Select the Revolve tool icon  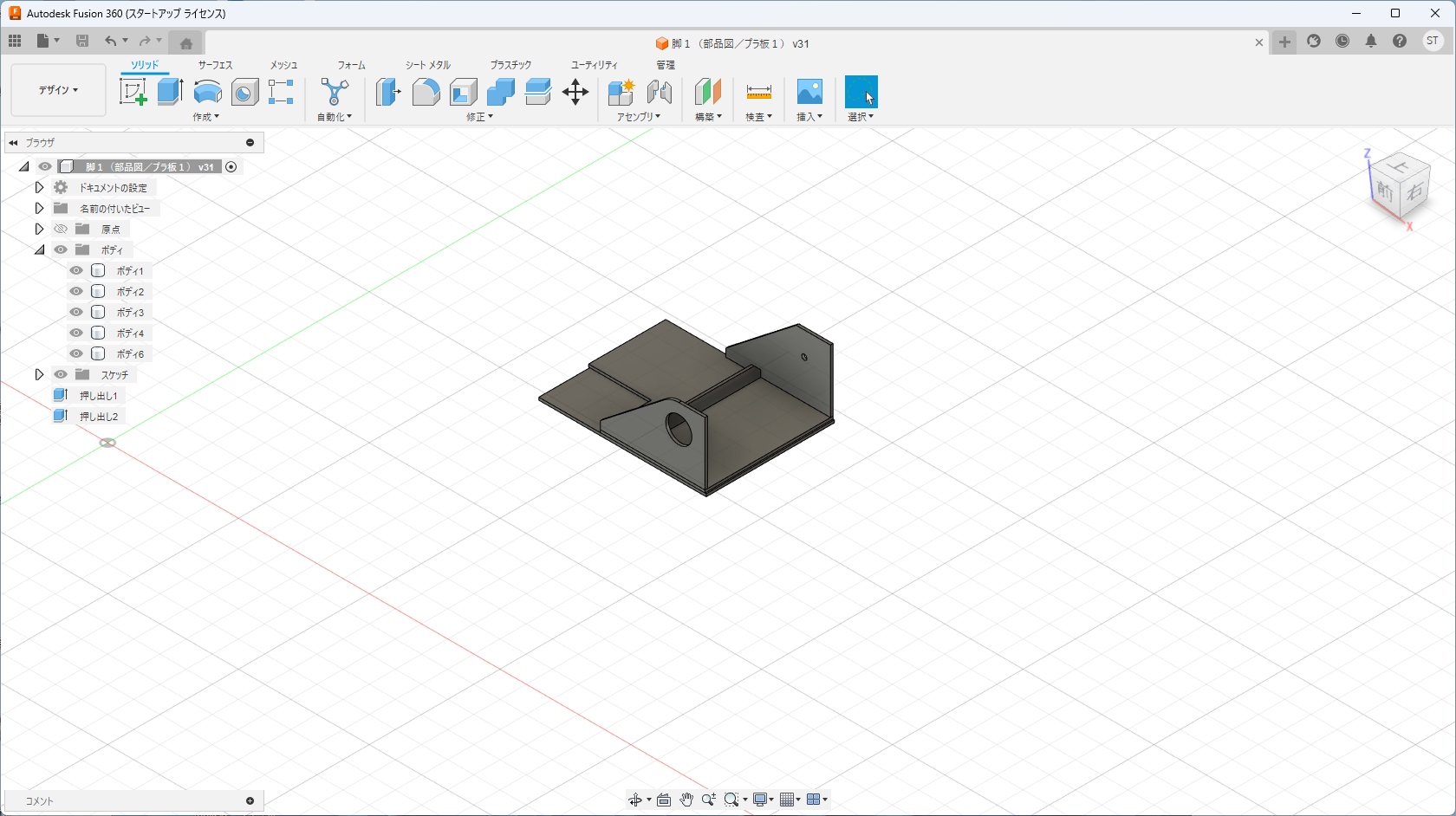207,91
